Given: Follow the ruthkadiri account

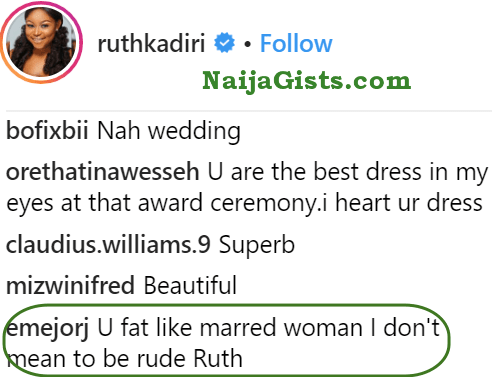Looking at the screenshot, I should 296,43.
